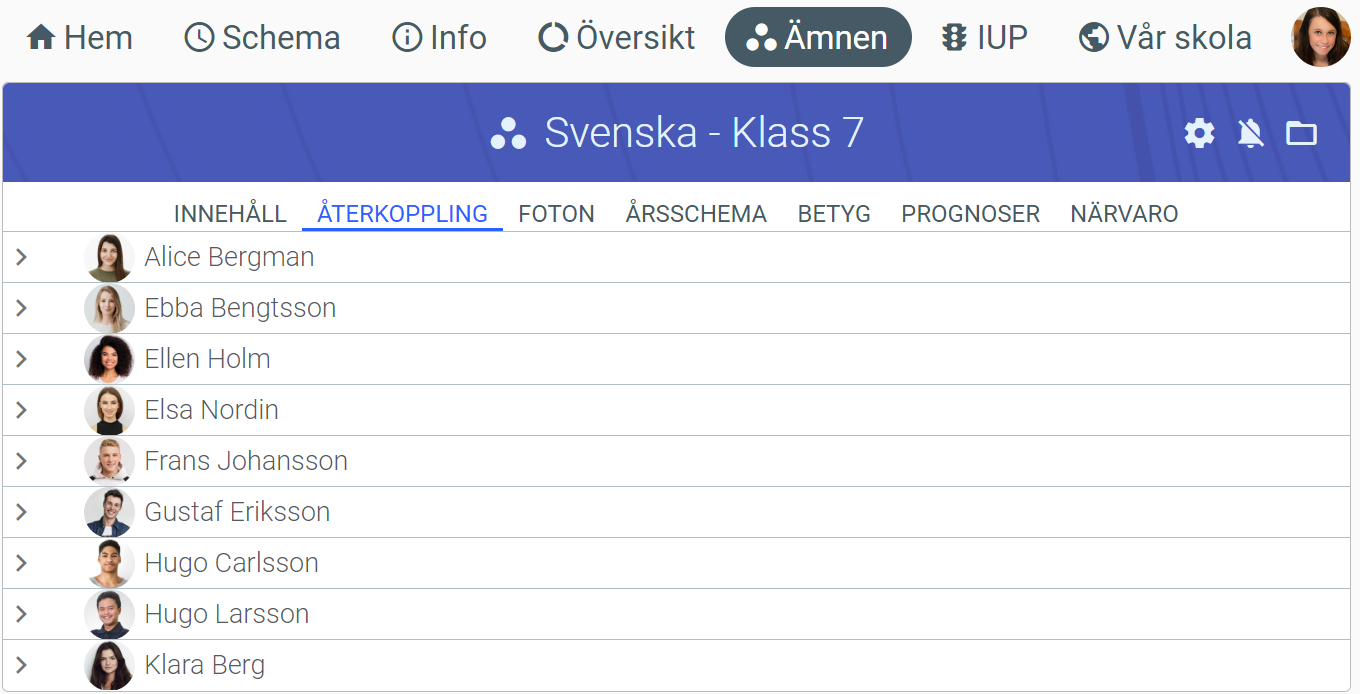
Task: Switch to the Innehåll tab
Action: tap(230, 214)
